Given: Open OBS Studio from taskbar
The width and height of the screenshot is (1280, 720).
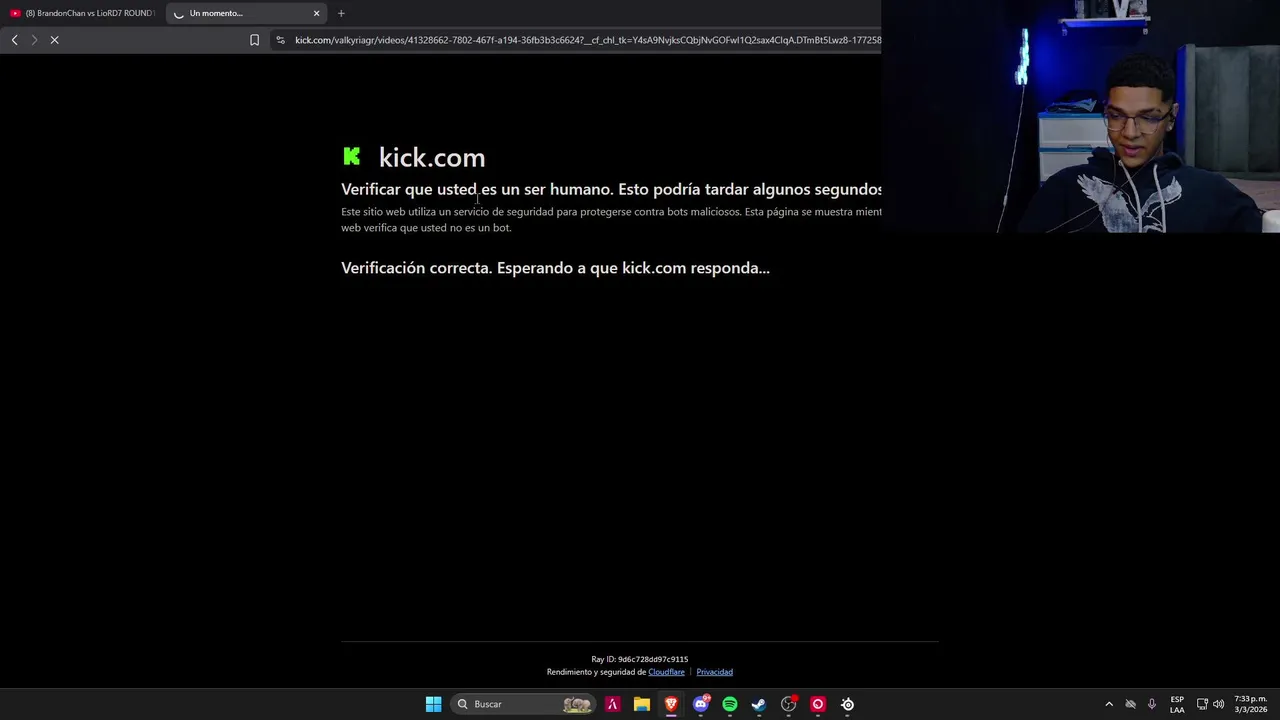Looking at the screenshot, I should 789,704.
